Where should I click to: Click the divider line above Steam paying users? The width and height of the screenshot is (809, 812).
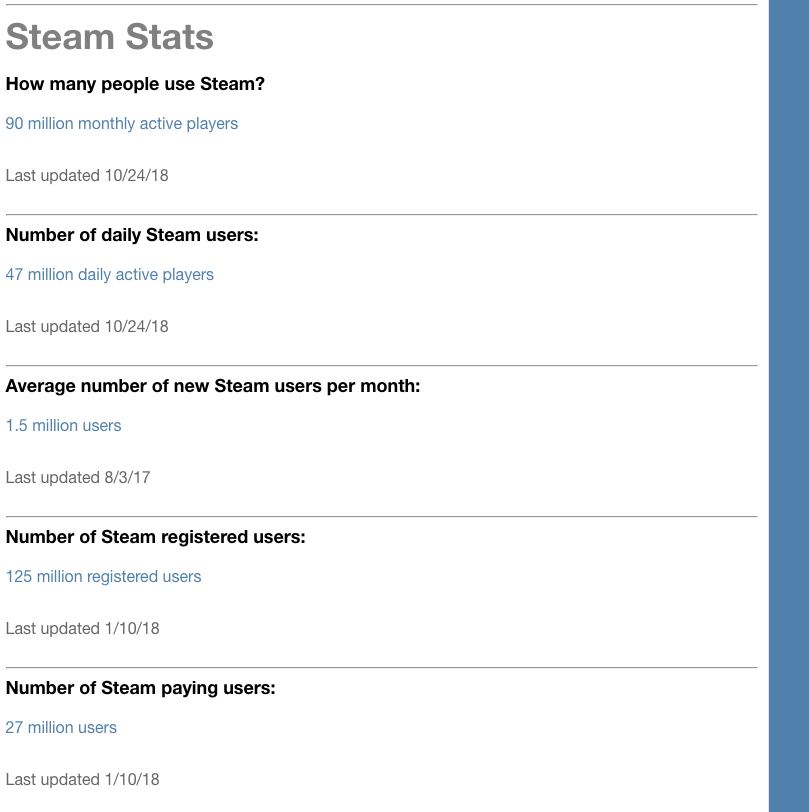click(x=382, y=668)
